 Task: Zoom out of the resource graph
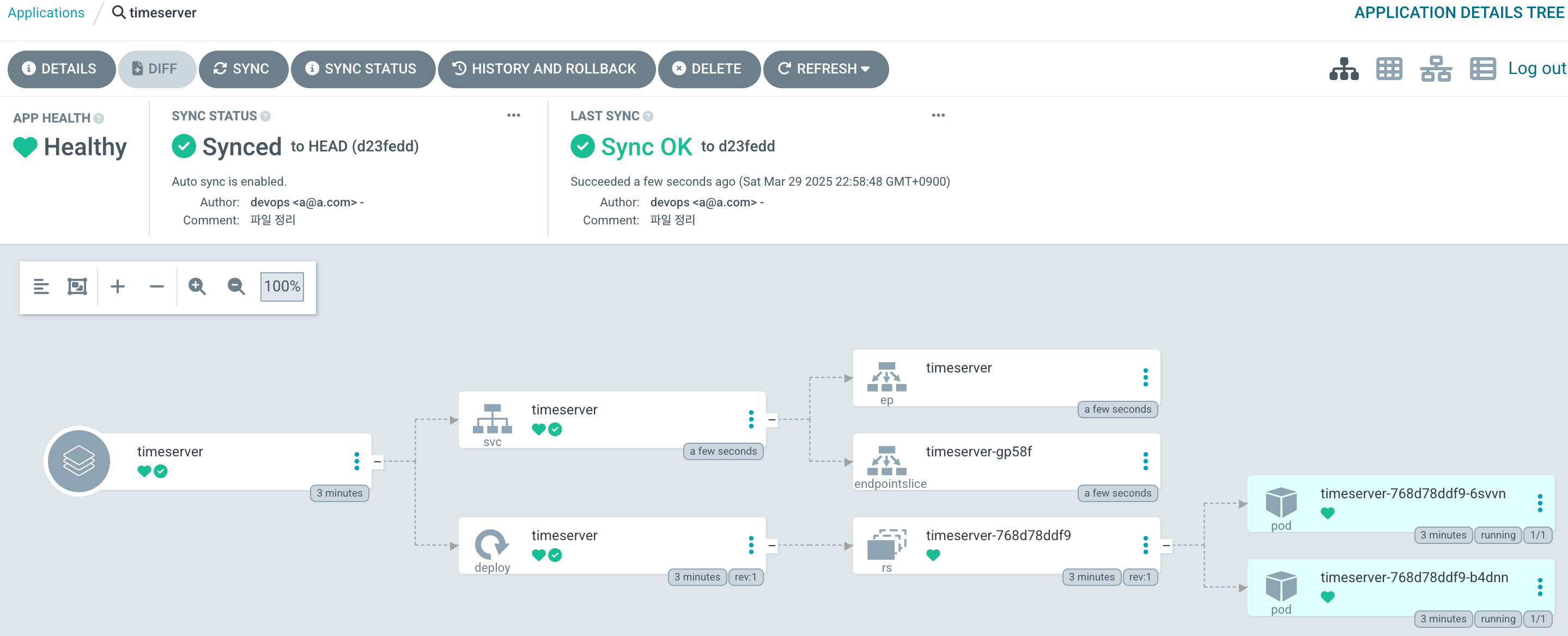point(236,286)
